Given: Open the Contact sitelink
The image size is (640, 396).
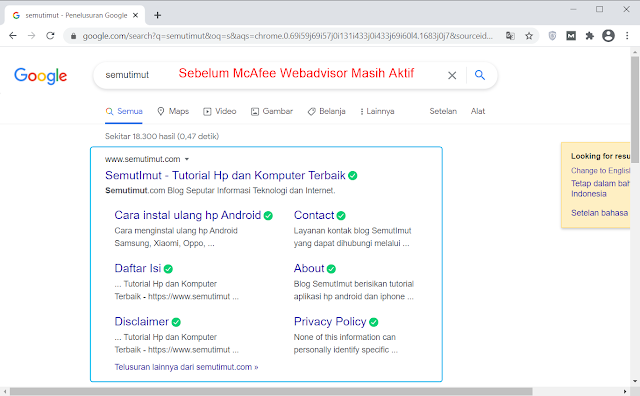Looking at the screenshot, I should (314, 215).
